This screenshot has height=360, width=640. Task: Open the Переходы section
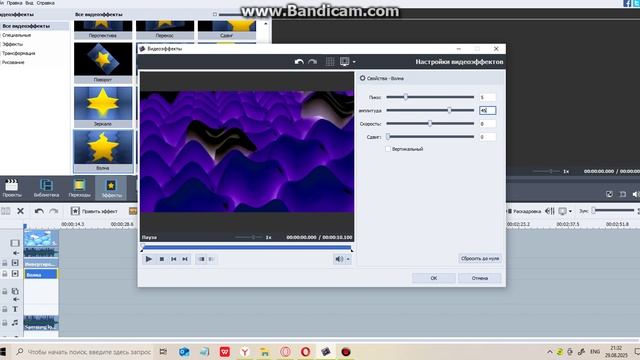(x=79, y=188)
